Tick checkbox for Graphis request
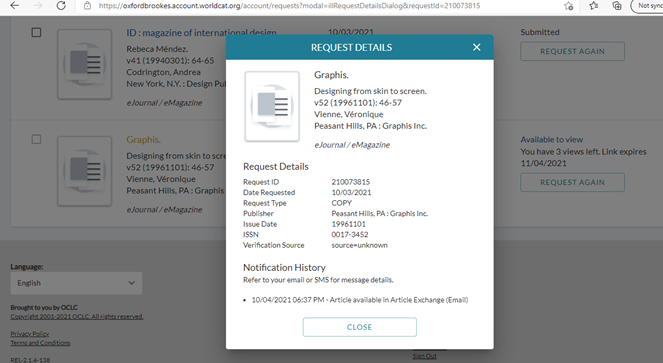 coord(36,139)
